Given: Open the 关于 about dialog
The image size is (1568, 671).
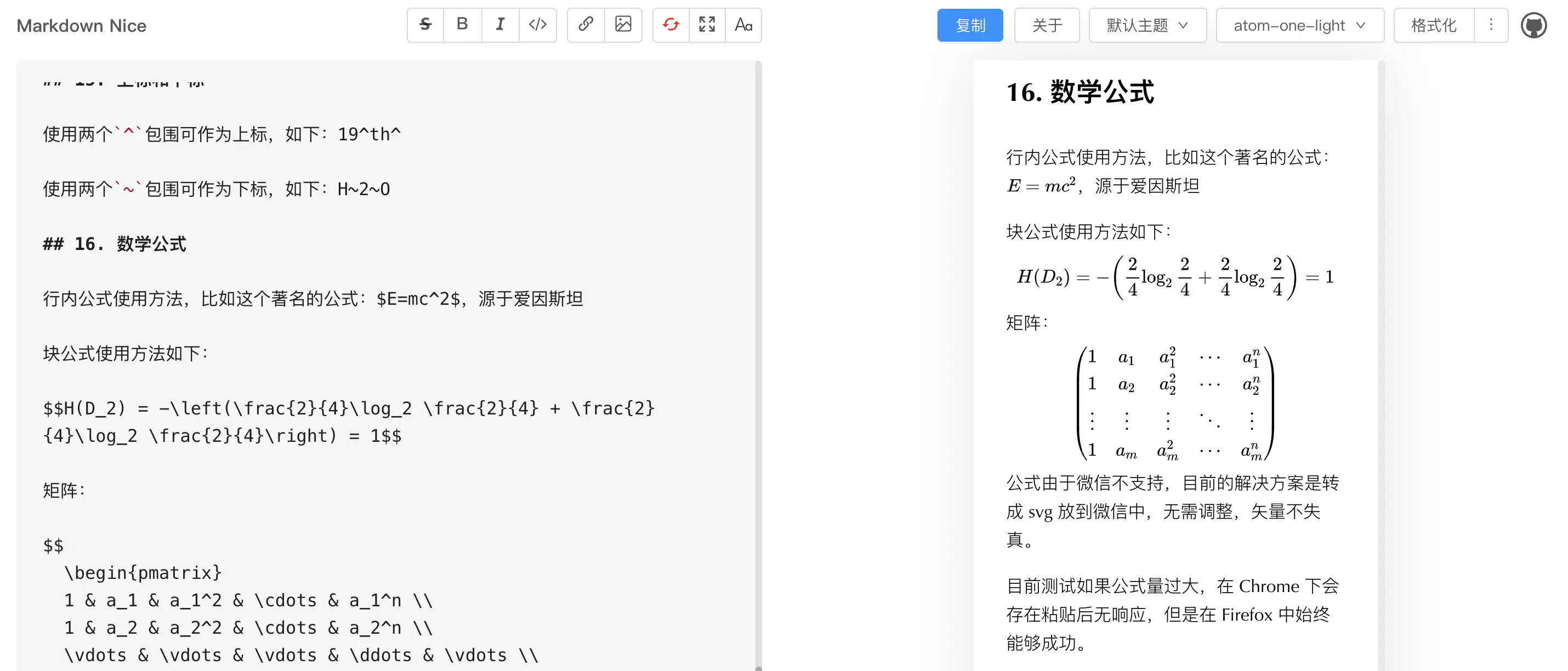Looking at the screenshot, I should coord(1047,25).
